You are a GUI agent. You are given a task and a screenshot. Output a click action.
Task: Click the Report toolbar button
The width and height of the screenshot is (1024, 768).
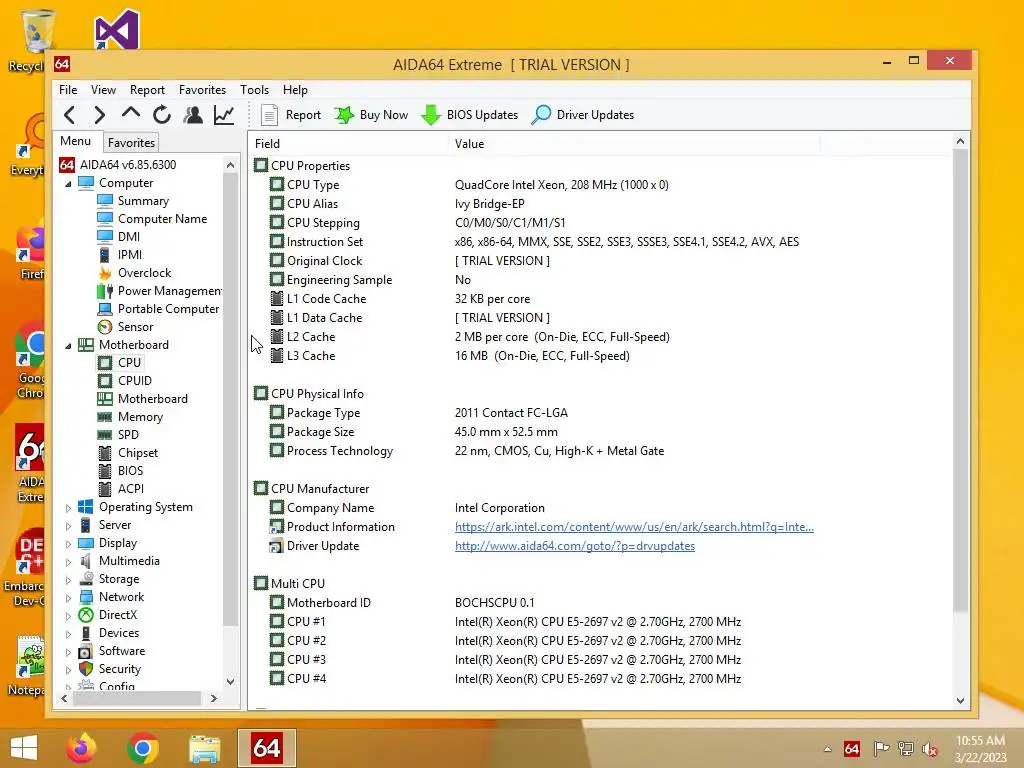point(291,115)
